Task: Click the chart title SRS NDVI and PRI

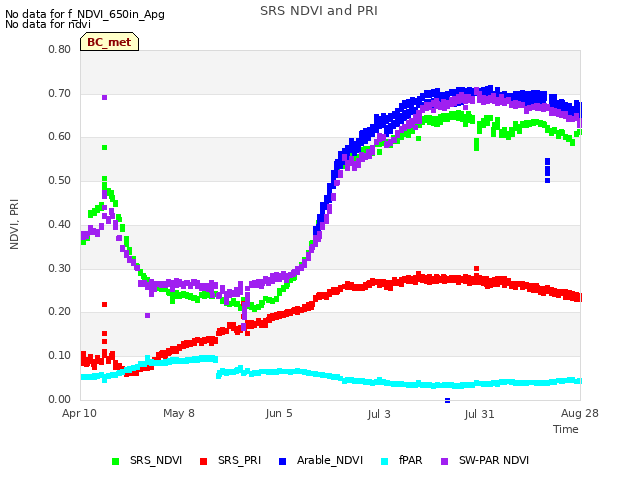Action: coord(319,11)
